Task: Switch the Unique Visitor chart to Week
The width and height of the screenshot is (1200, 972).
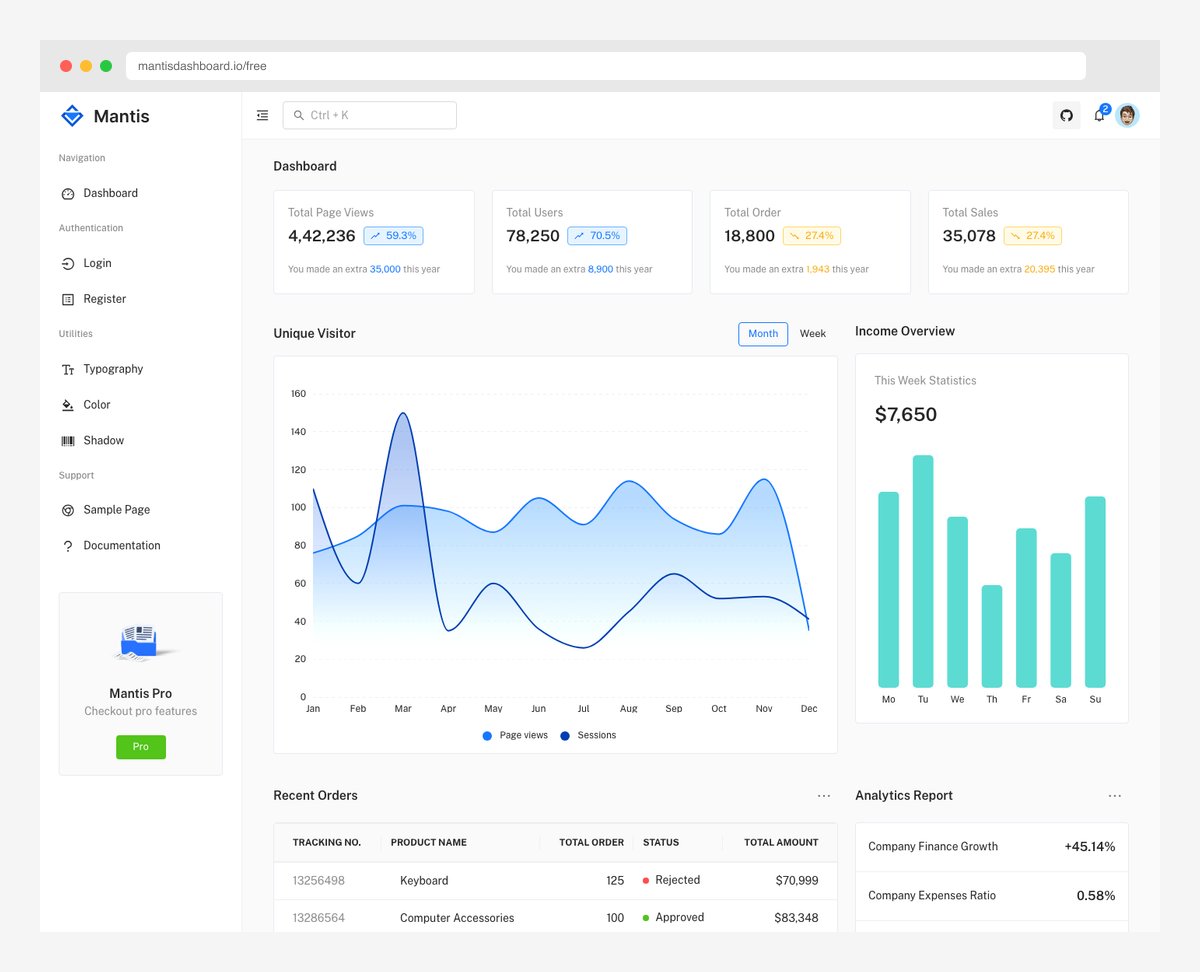Action: click(812, 333)
